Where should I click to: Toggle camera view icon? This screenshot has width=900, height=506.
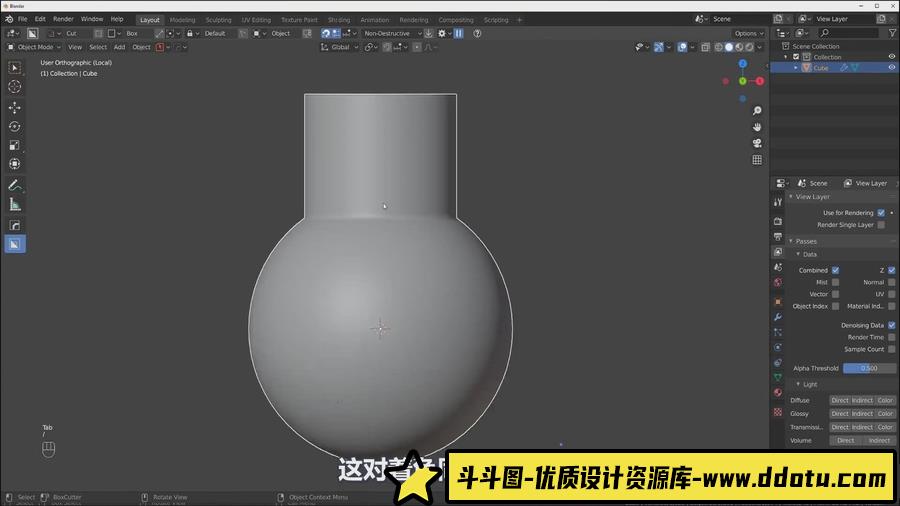(757, 143)
